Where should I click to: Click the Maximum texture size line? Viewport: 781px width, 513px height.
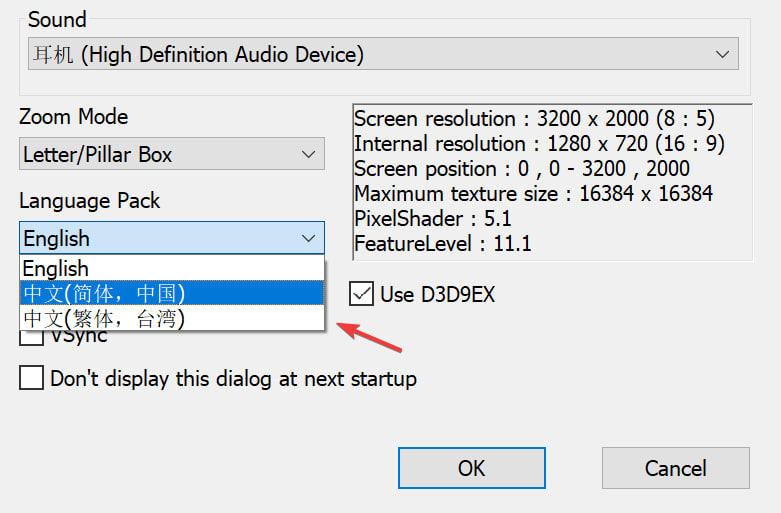point(533,194)
